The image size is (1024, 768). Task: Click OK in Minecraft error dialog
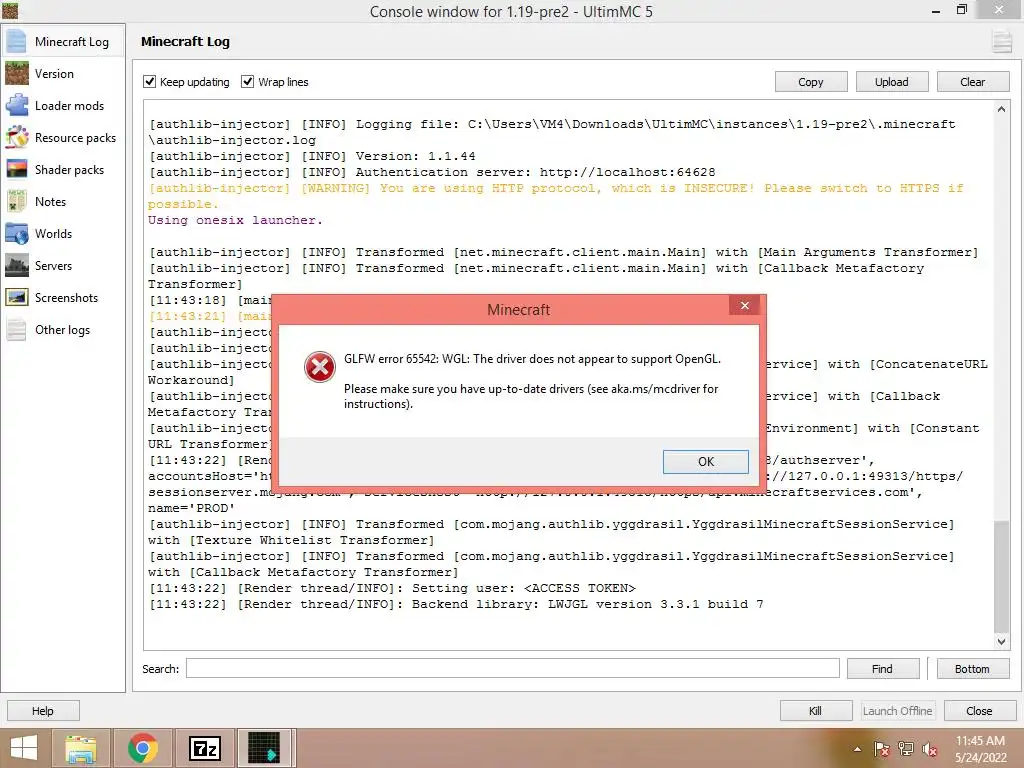click(x=705, y=461)
